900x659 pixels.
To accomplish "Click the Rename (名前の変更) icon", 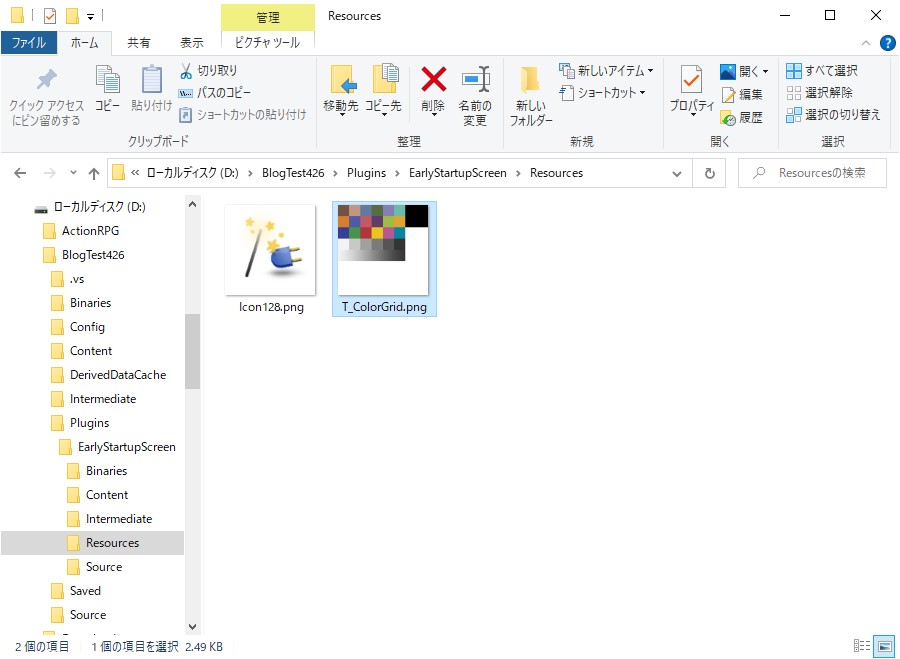I will [x=476, y=79].
